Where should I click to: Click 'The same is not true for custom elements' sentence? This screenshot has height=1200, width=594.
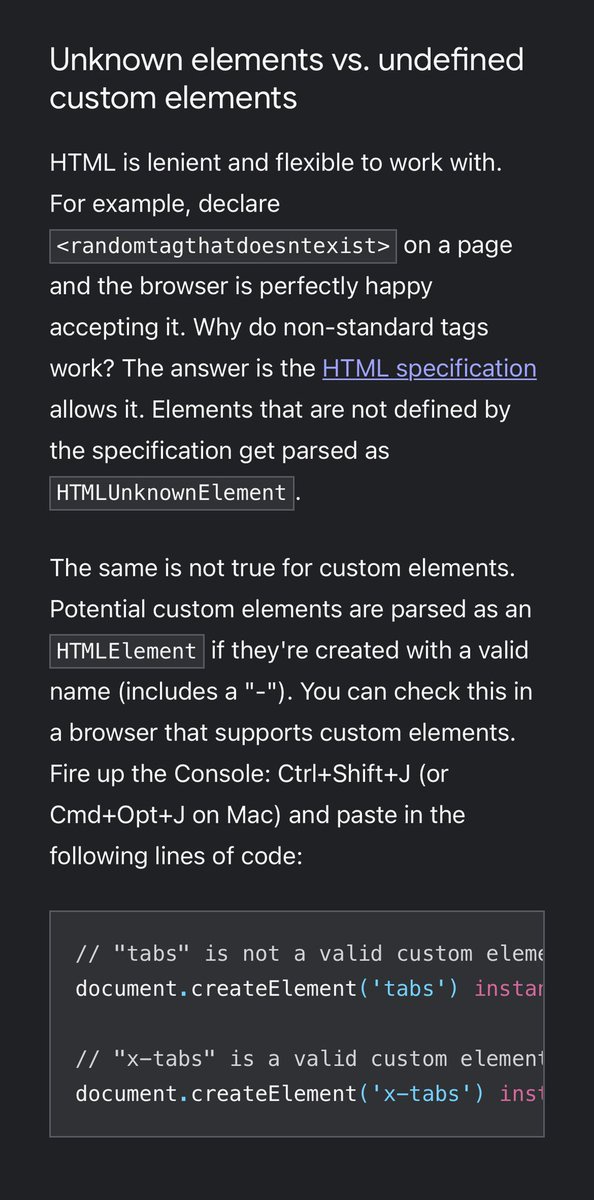pos(282,568)
